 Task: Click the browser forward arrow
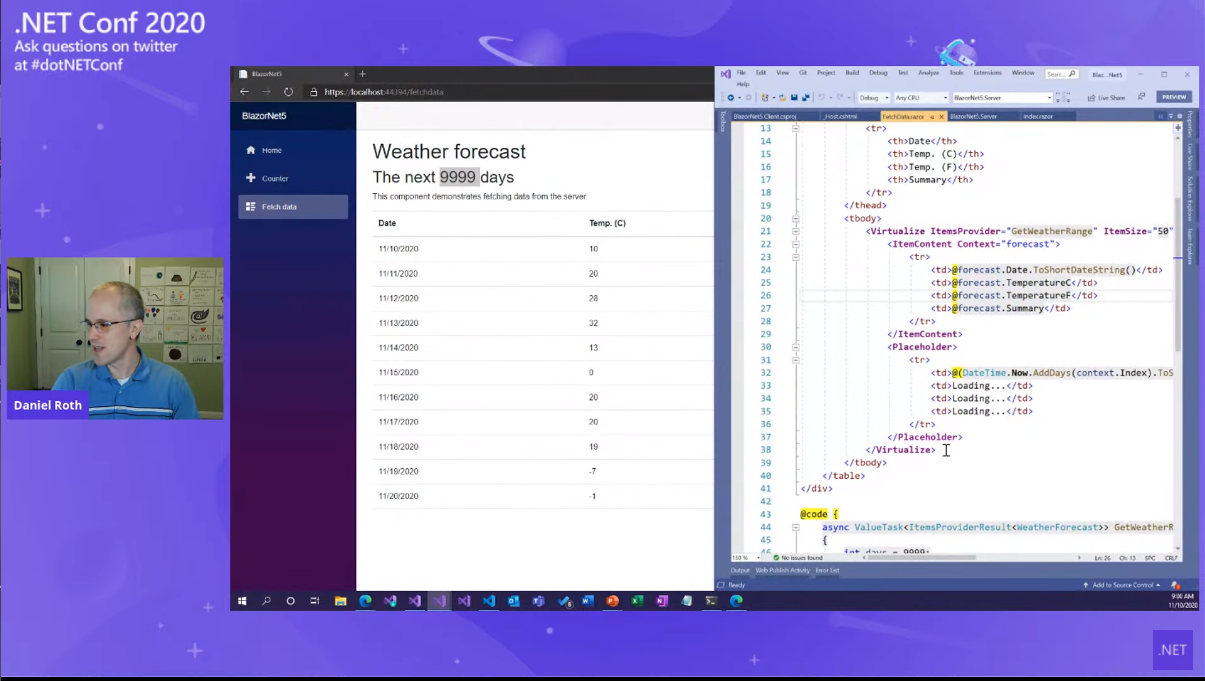point(266,91)
